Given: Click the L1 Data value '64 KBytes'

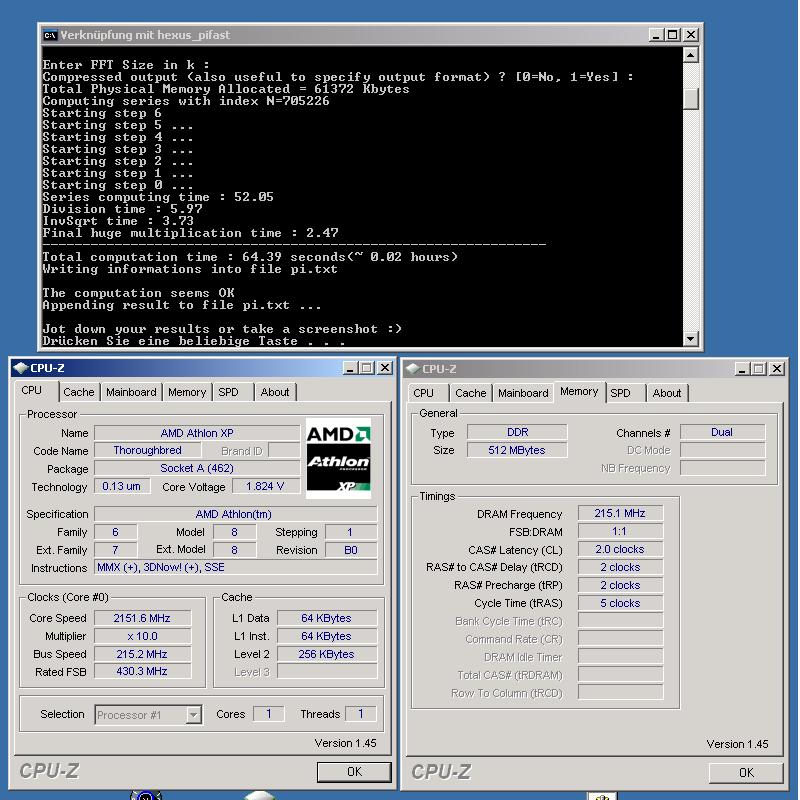Looking at the screenshot, I should point(327,618).
